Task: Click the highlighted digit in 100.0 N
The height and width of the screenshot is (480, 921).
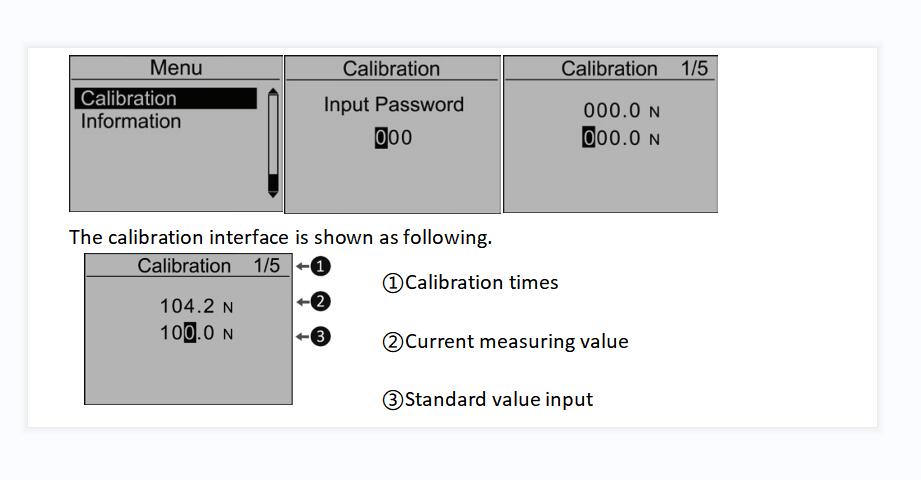Action: [x=190, y=333]
